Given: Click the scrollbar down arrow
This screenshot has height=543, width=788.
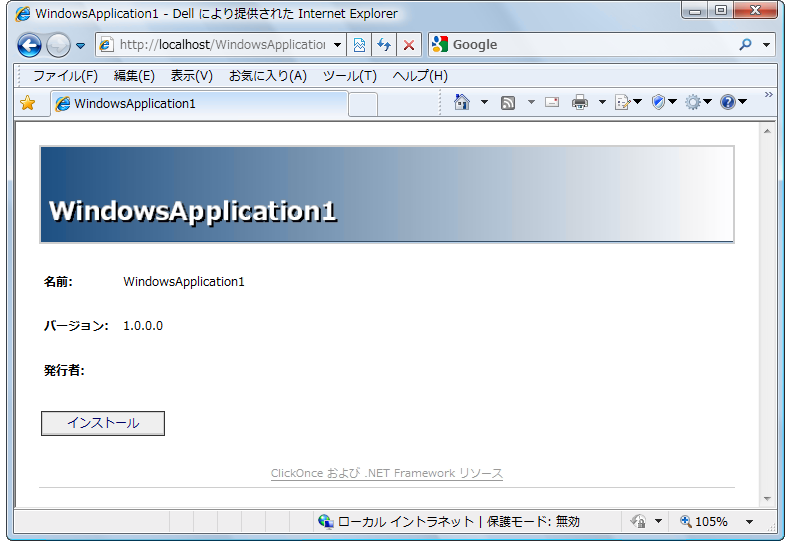Looking at the screenshot, I should [767, 499].
